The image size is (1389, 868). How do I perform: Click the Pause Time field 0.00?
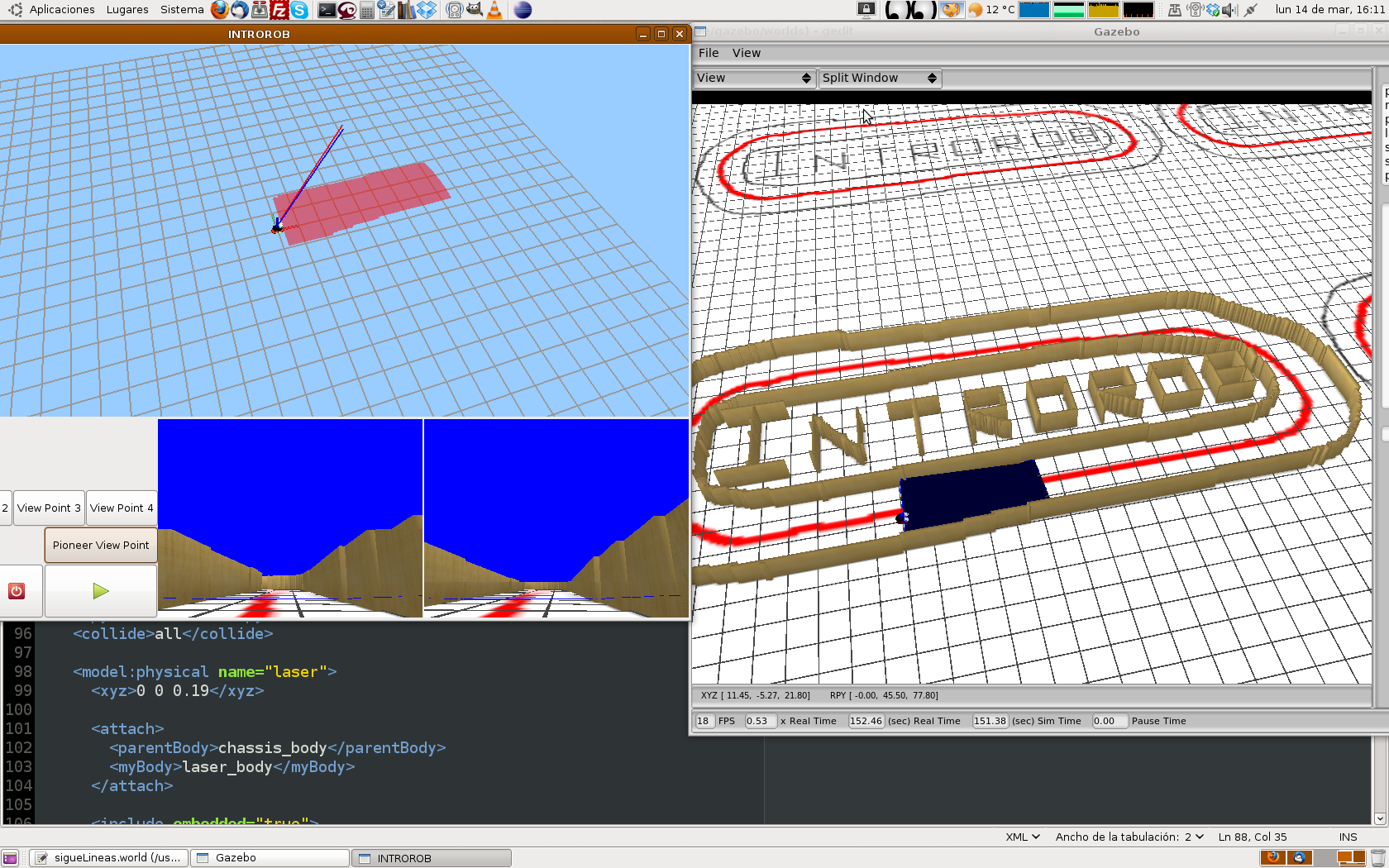(1109, 721)
